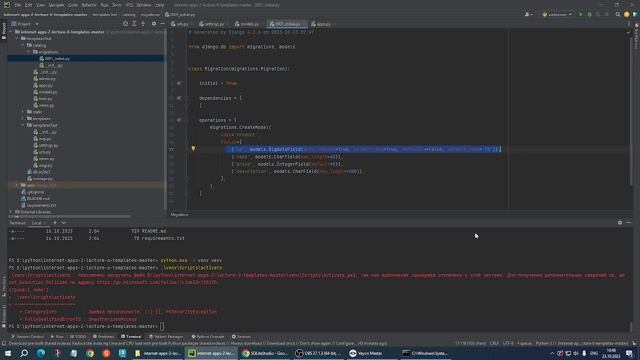Select Local terminal session tab

37,223
